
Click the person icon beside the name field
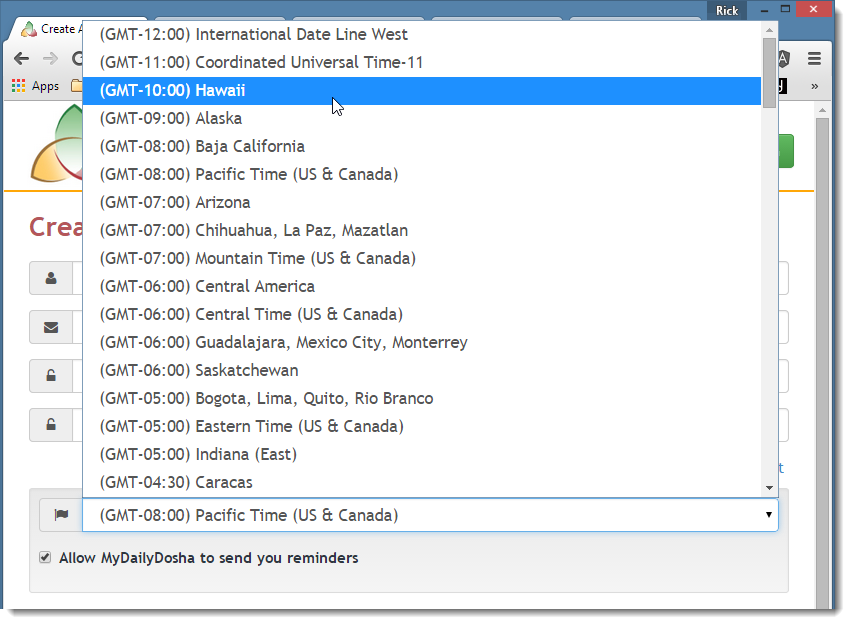pyautogui.click(x=53, y=278)
